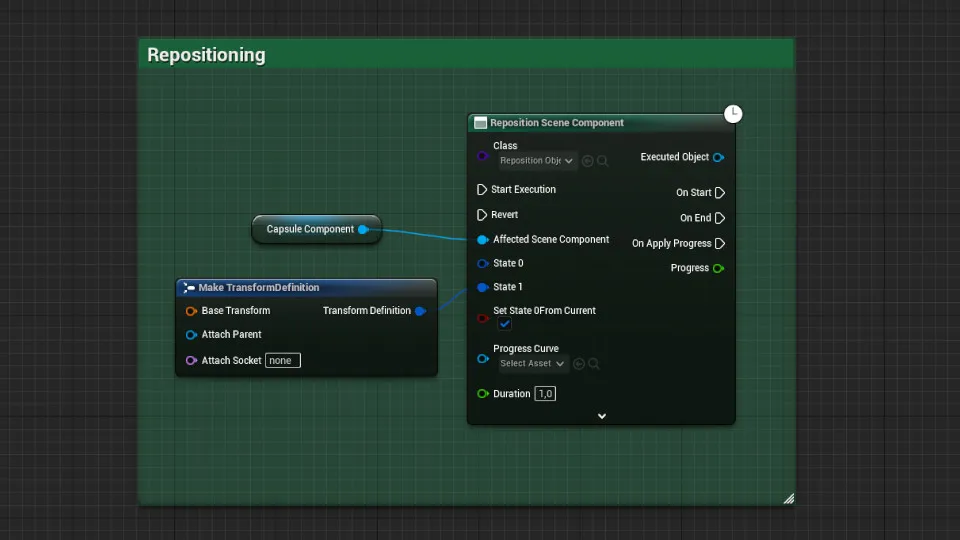Uncheck Set State 0From Current checkbox
This screenshot has width=960, height=540.
(x=504, y=324)
